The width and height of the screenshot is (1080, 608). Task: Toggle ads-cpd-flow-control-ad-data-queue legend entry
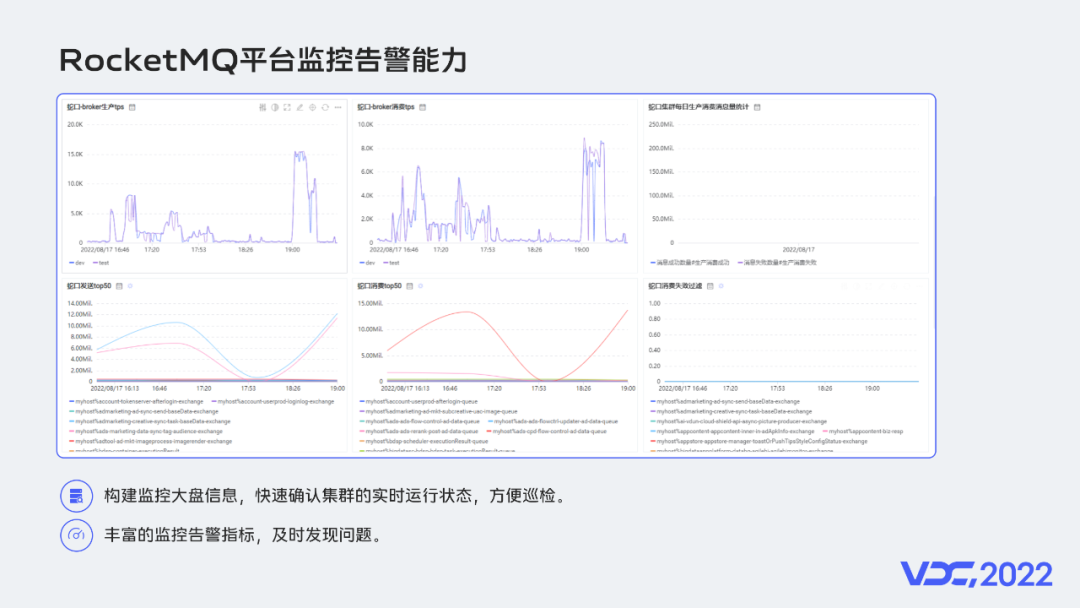point(547,432)
